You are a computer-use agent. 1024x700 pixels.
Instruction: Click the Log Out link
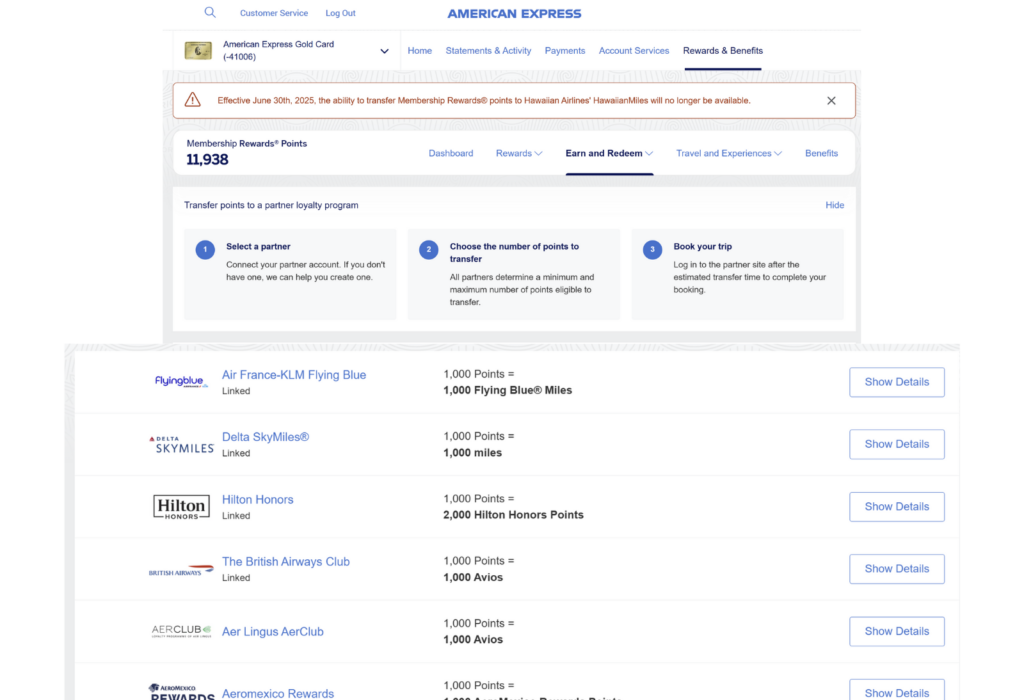340,13
